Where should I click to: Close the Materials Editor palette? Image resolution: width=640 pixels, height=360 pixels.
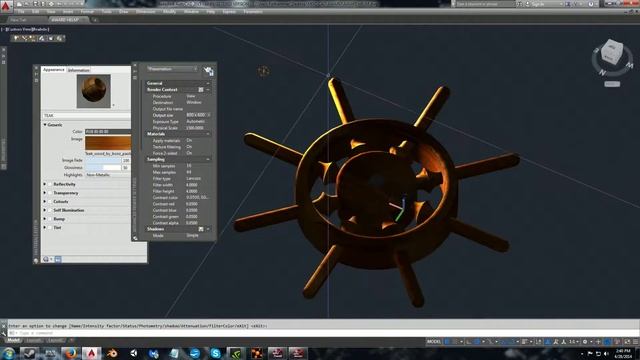click(36, 69)
